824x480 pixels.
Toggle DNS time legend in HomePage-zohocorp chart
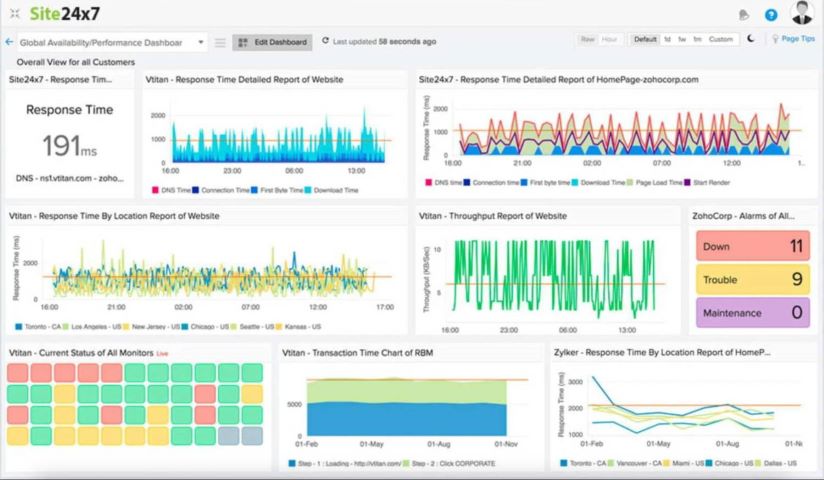coord(444,183)
